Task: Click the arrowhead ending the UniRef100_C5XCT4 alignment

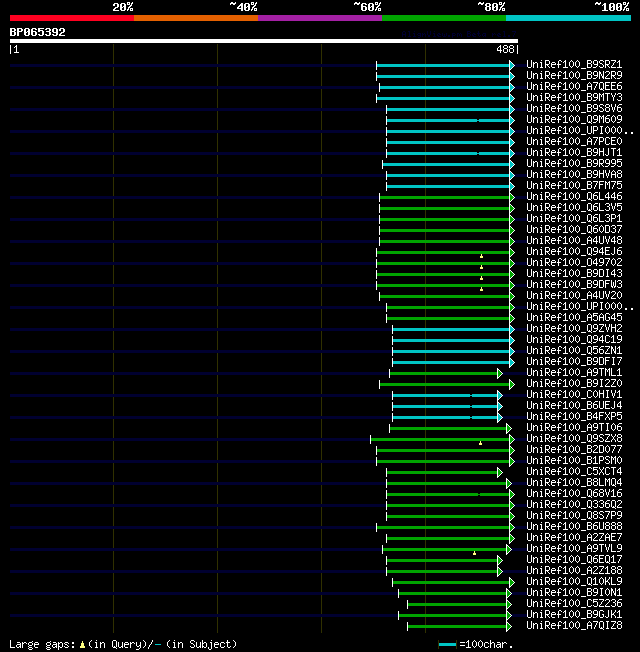Action: 500,472
